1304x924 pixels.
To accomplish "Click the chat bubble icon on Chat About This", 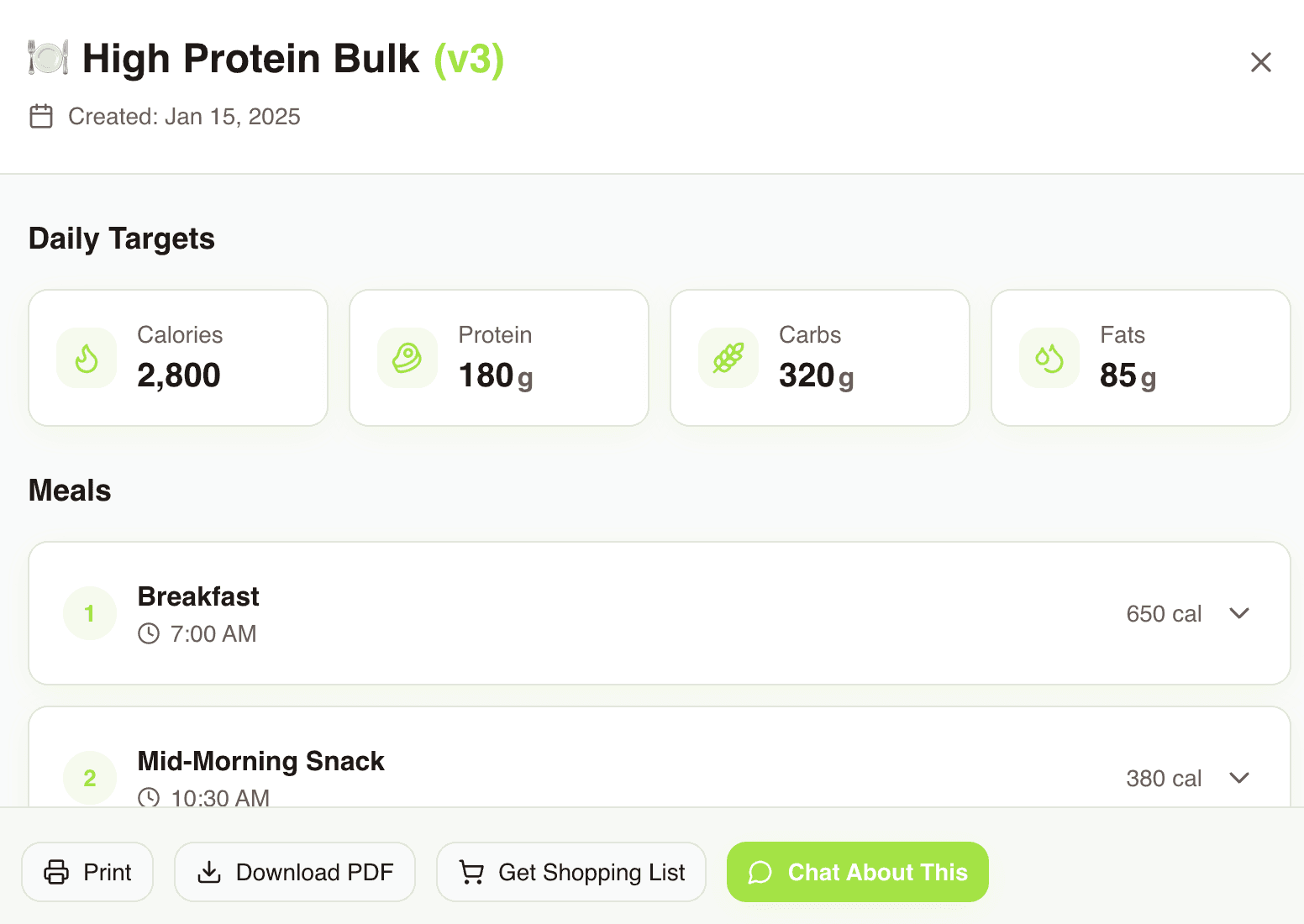I will 761,873.
